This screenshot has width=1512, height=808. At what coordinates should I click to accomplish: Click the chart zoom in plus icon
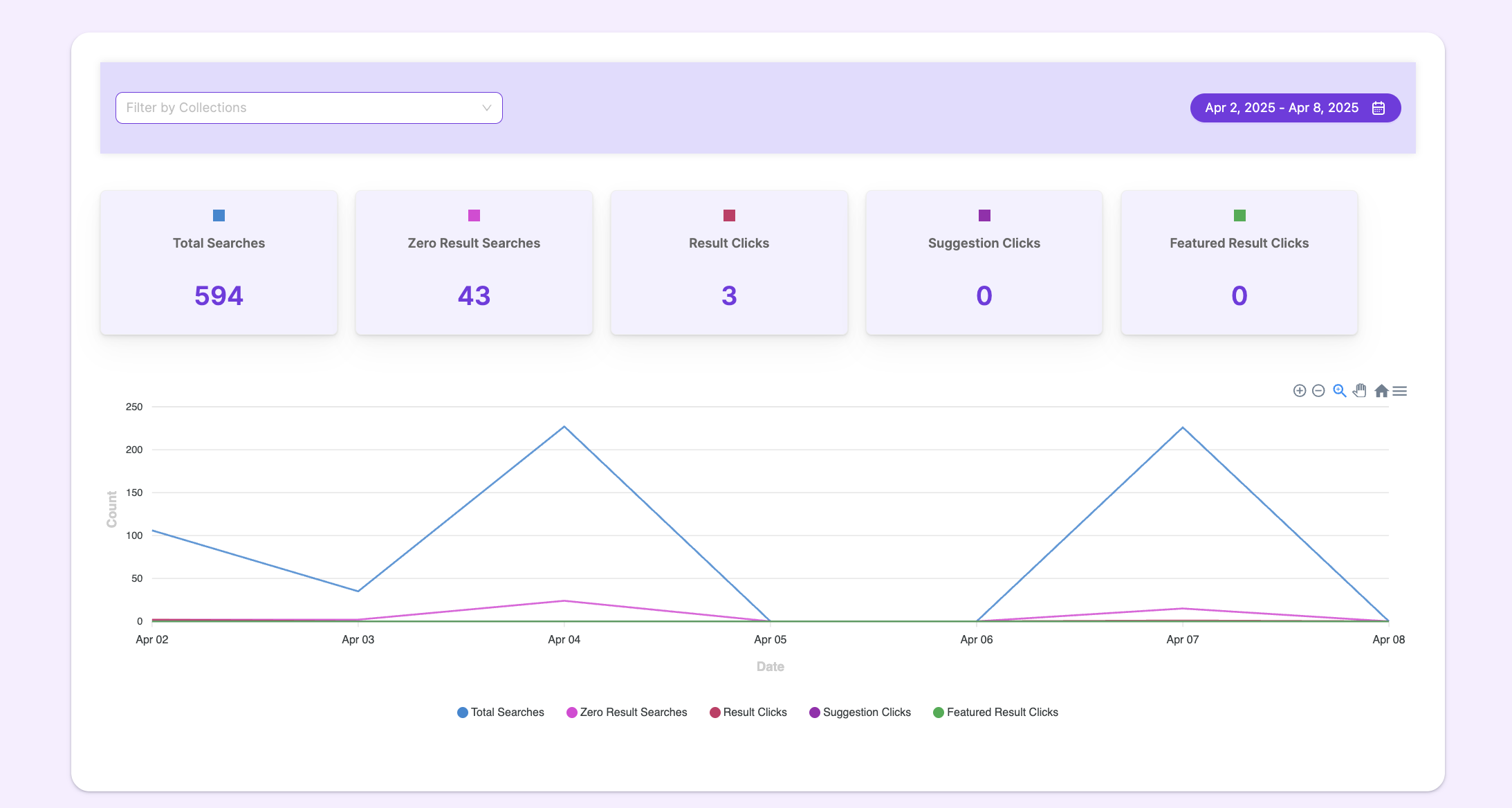tap(1299, 391)
